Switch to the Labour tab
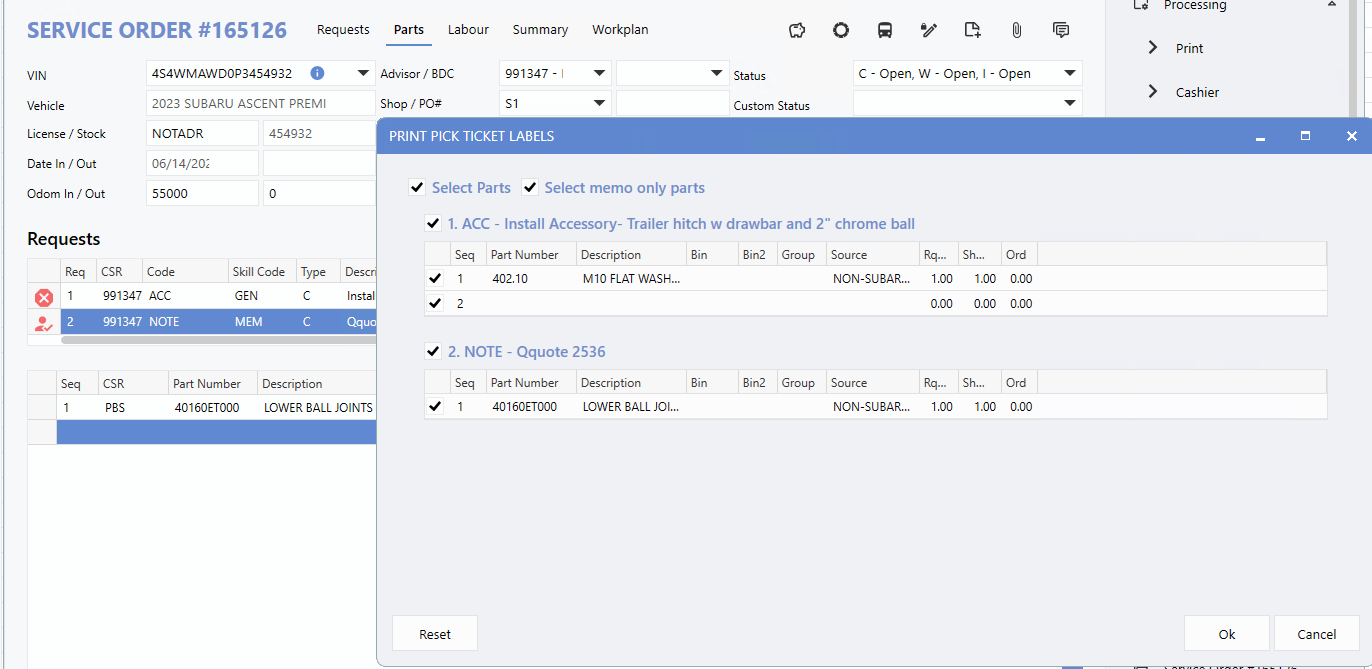The width and height of the screenshot is (1372, 669). coord(468,30)
